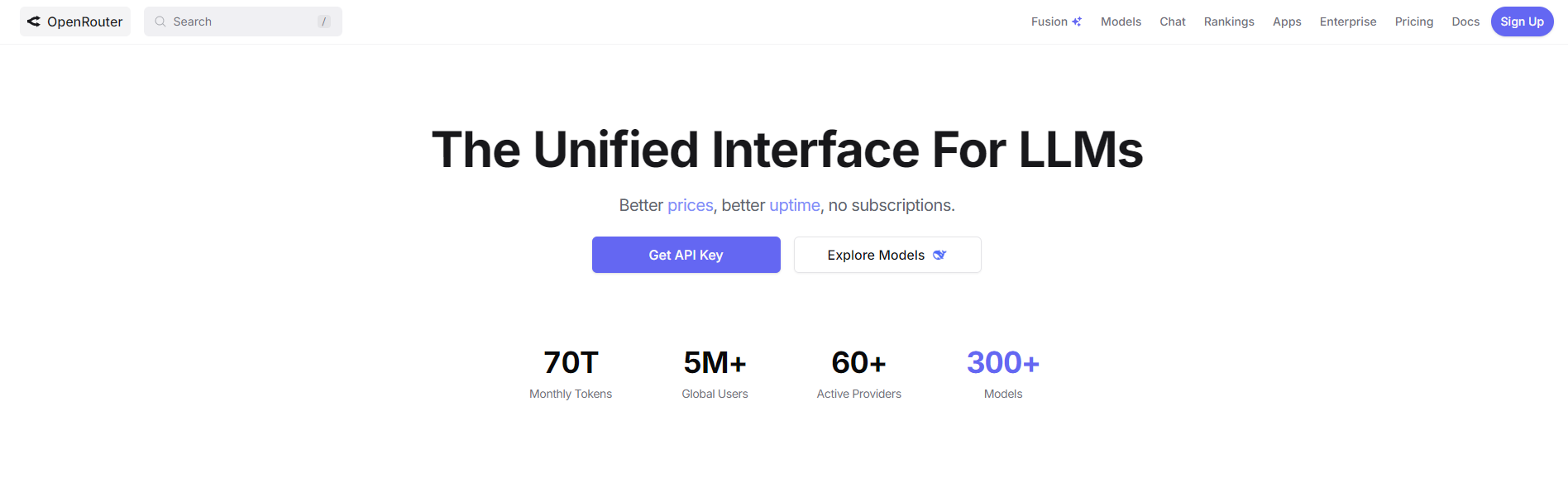Click the OpenRouter logo icon

click(34, 22)
